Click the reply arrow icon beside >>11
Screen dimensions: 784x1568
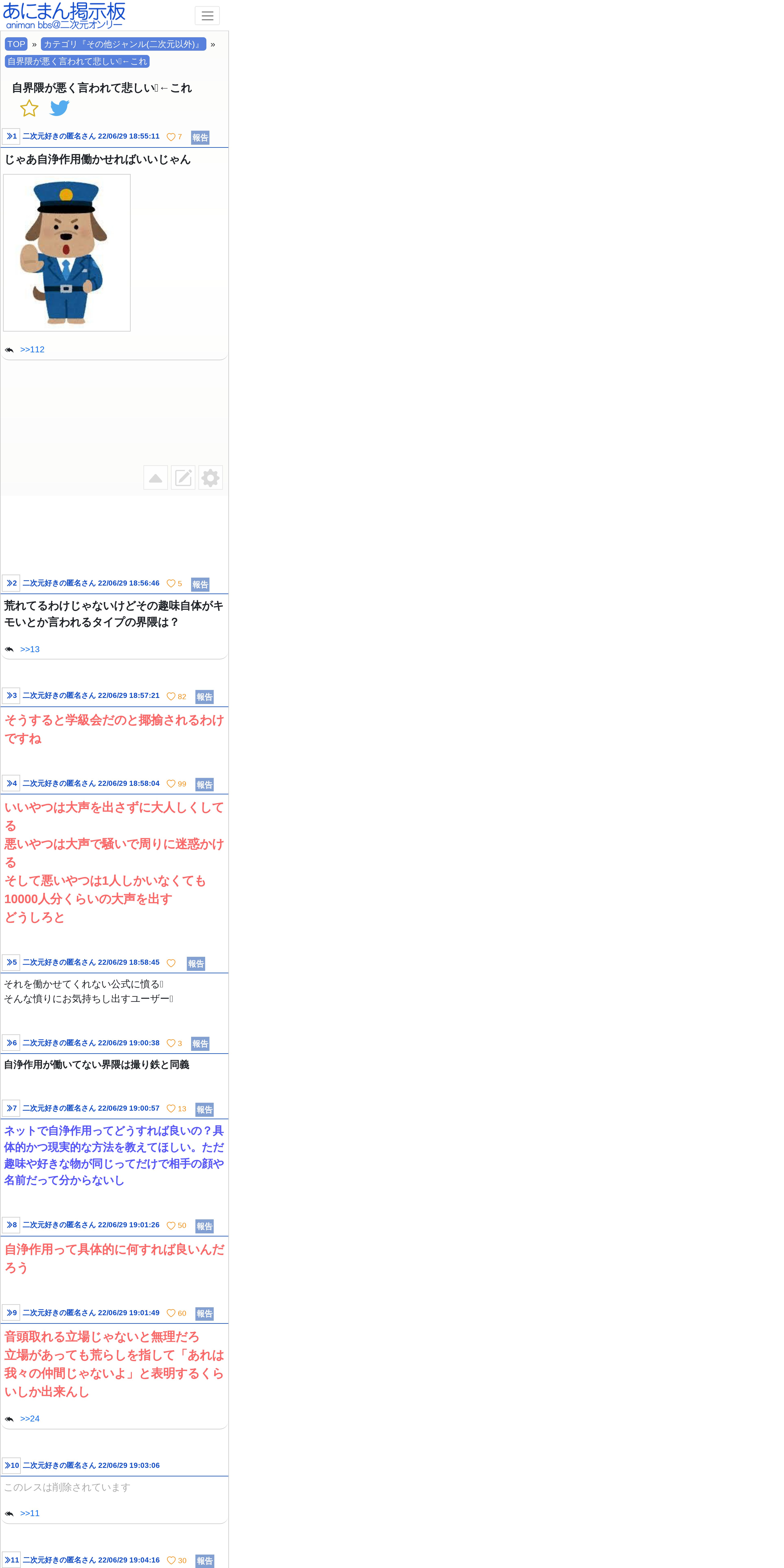[x=9, y=1514]
